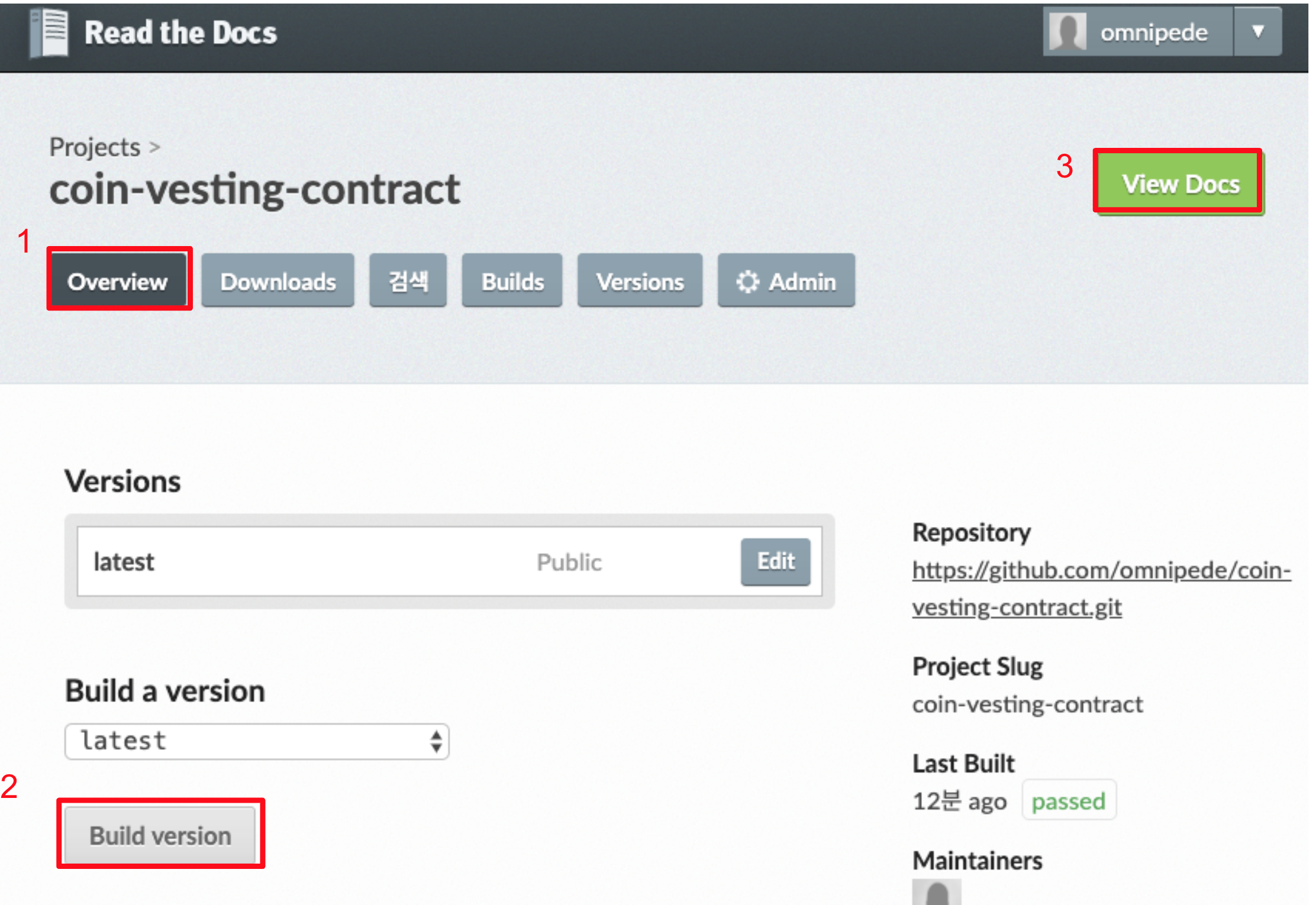Open the GitHub repository link
The image size is (1316, 905).
click(x=1101, y=589)
